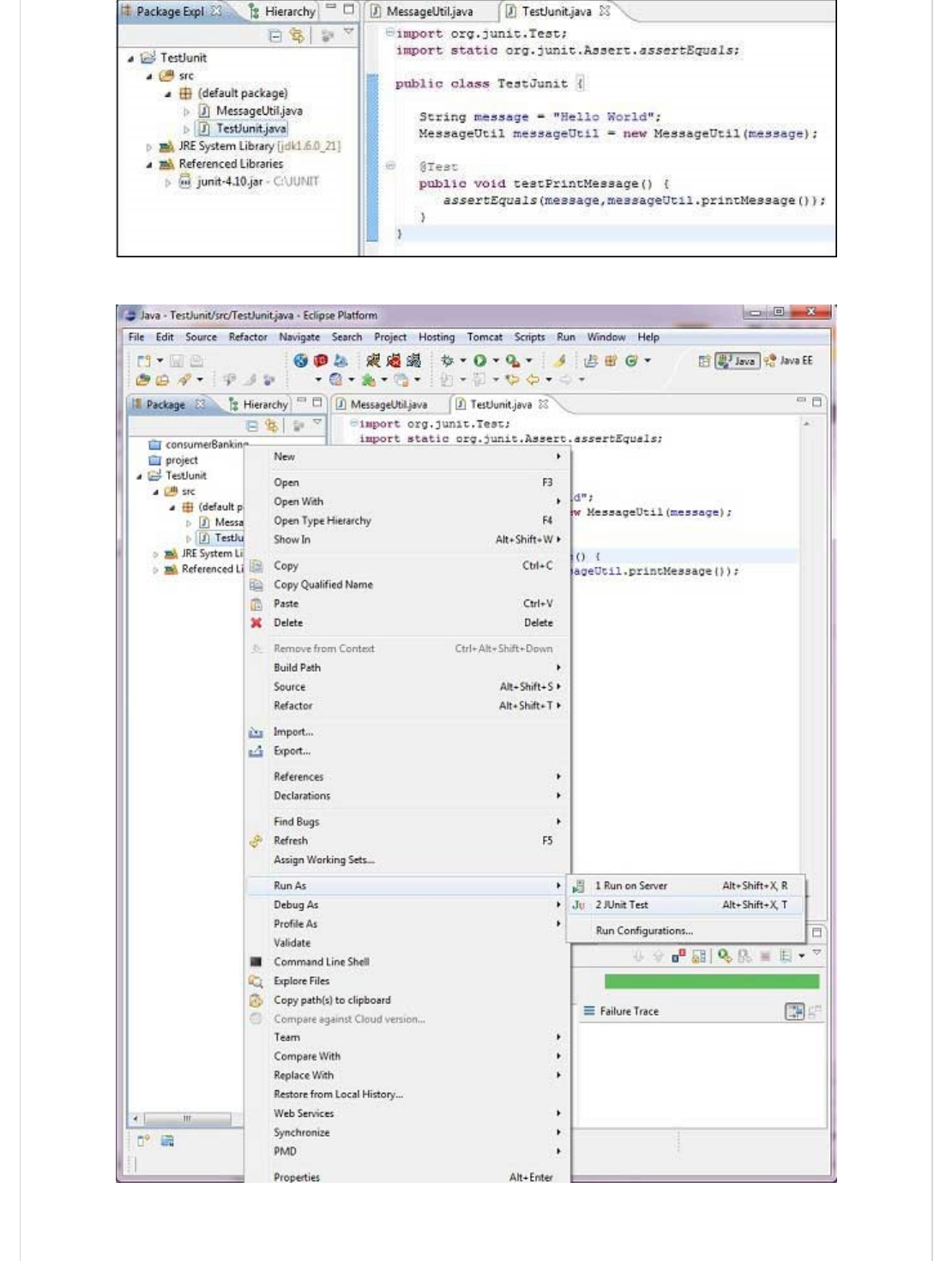This screenshot has height=1261, width=952.
Task: Select 2 JUnit Test from Run As submenu
Action: pyautogui.click(x=686, y=905)
